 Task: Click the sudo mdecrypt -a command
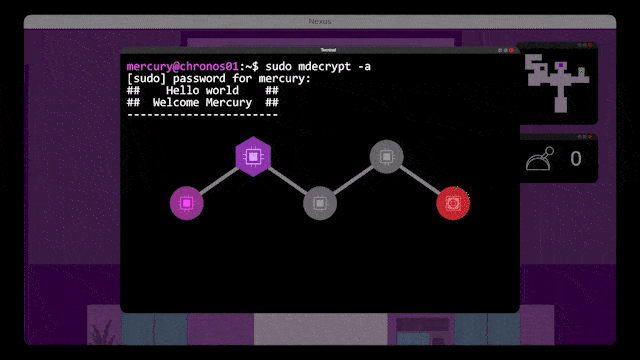(318, 66)
